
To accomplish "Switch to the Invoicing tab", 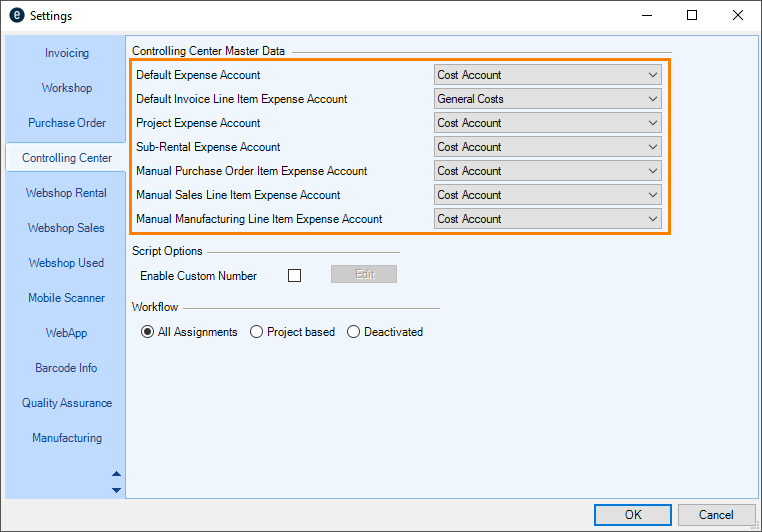I will (66, 53).
